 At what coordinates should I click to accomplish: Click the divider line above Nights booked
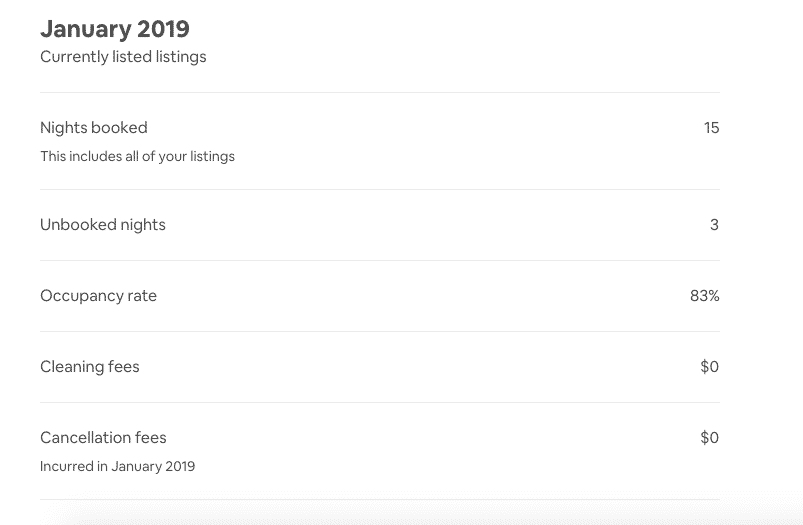pos(380,93)
